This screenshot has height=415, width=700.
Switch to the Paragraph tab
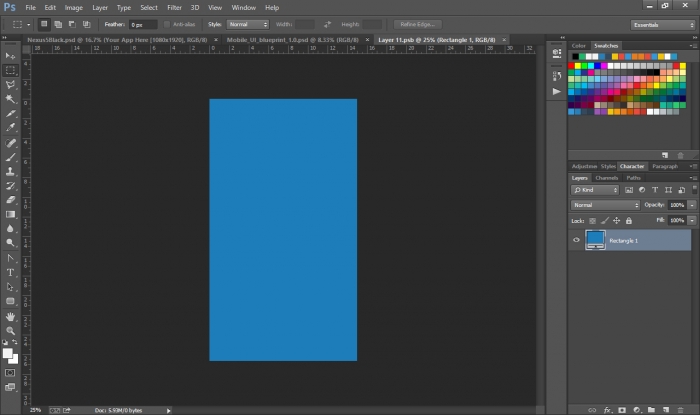[x=665, y=166]
